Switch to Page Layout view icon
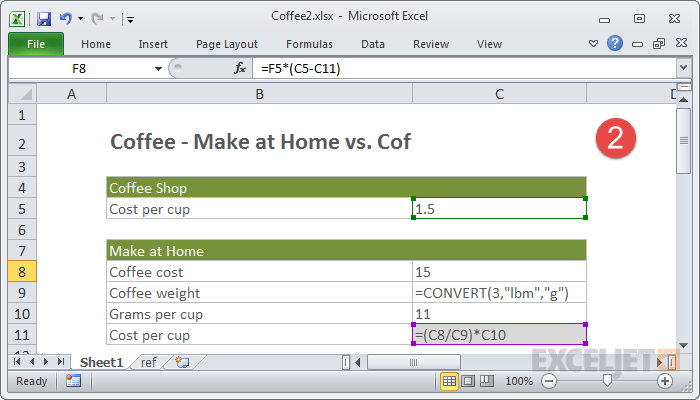The height and width of the screenshot is (400, 700). [x=468, y=381]
